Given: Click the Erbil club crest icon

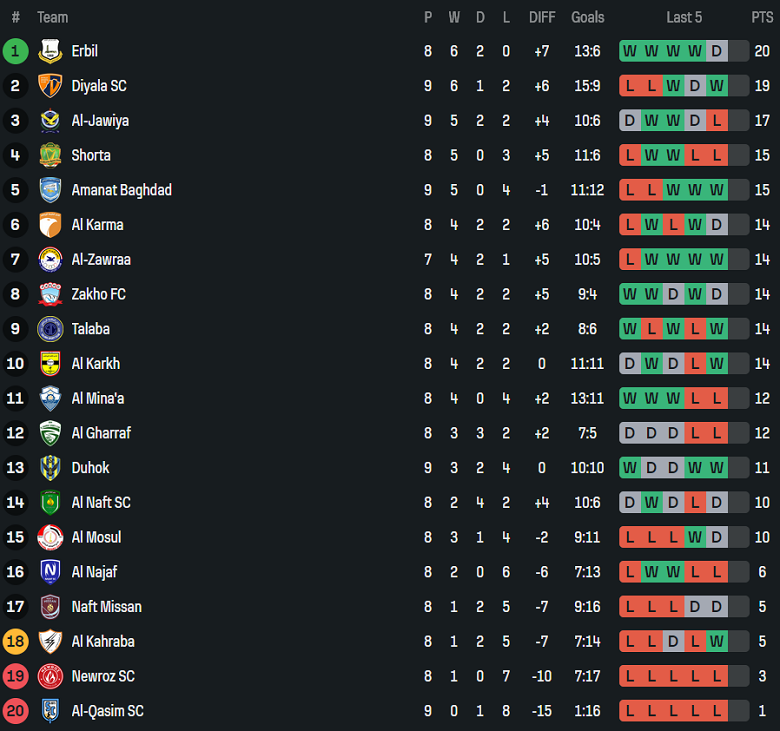Looking at the screenshot, I should [50, 51].
